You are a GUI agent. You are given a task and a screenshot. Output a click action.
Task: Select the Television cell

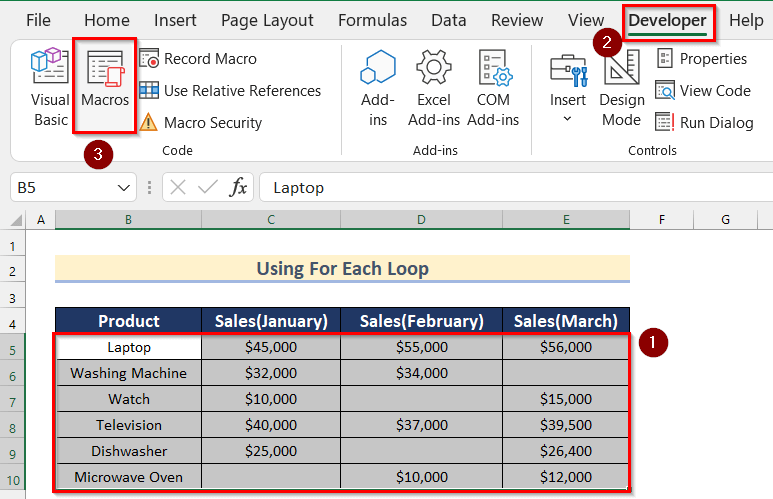click(129, 425)
